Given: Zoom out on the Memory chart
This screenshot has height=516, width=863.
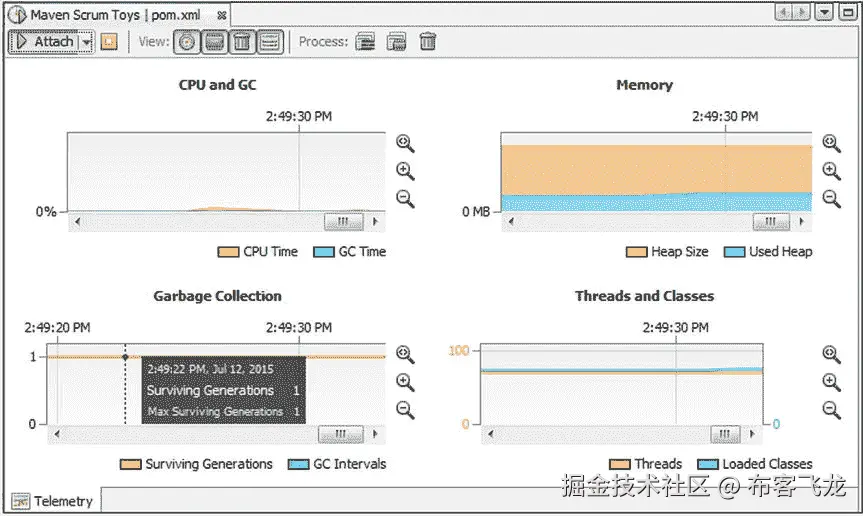Looking at the screenshot, I should [831, 199].
